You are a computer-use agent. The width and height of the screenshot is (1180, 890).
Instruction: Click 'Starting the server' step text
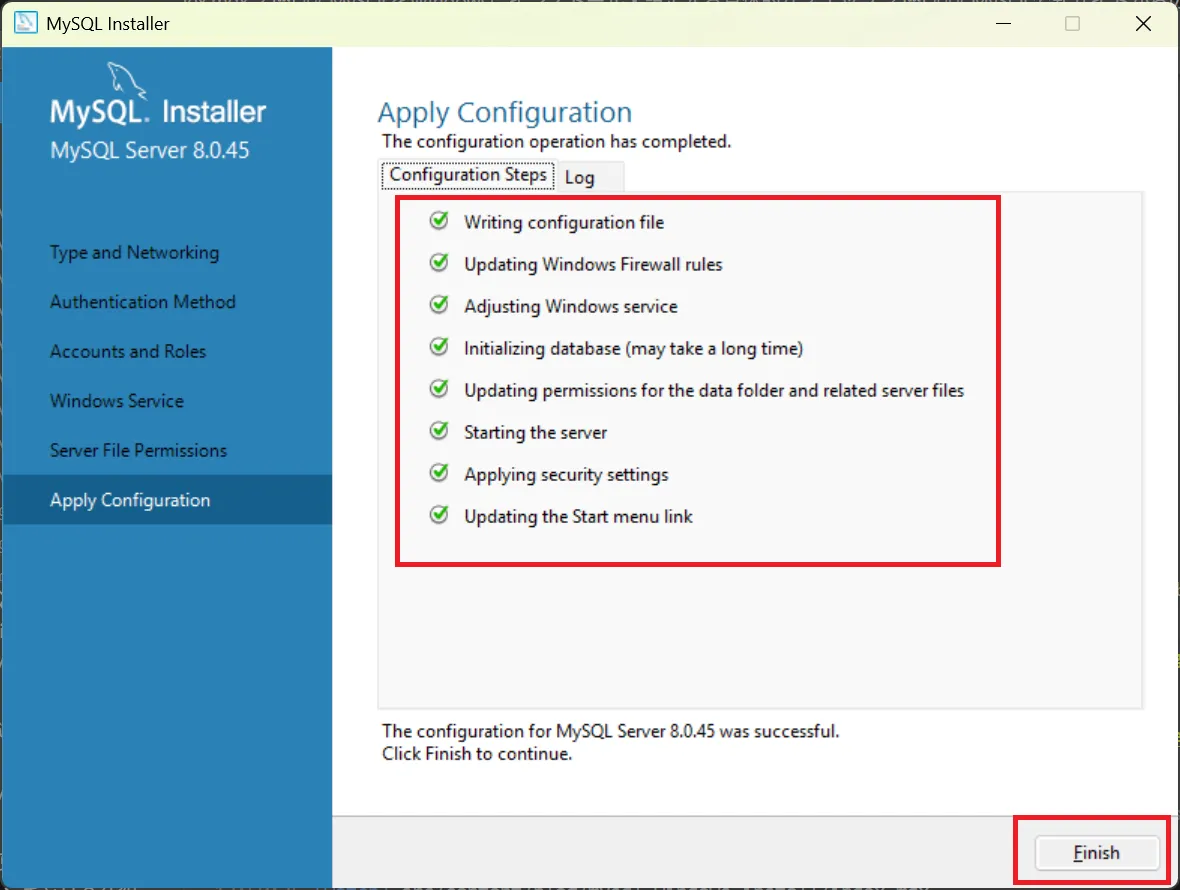[535, 433]
